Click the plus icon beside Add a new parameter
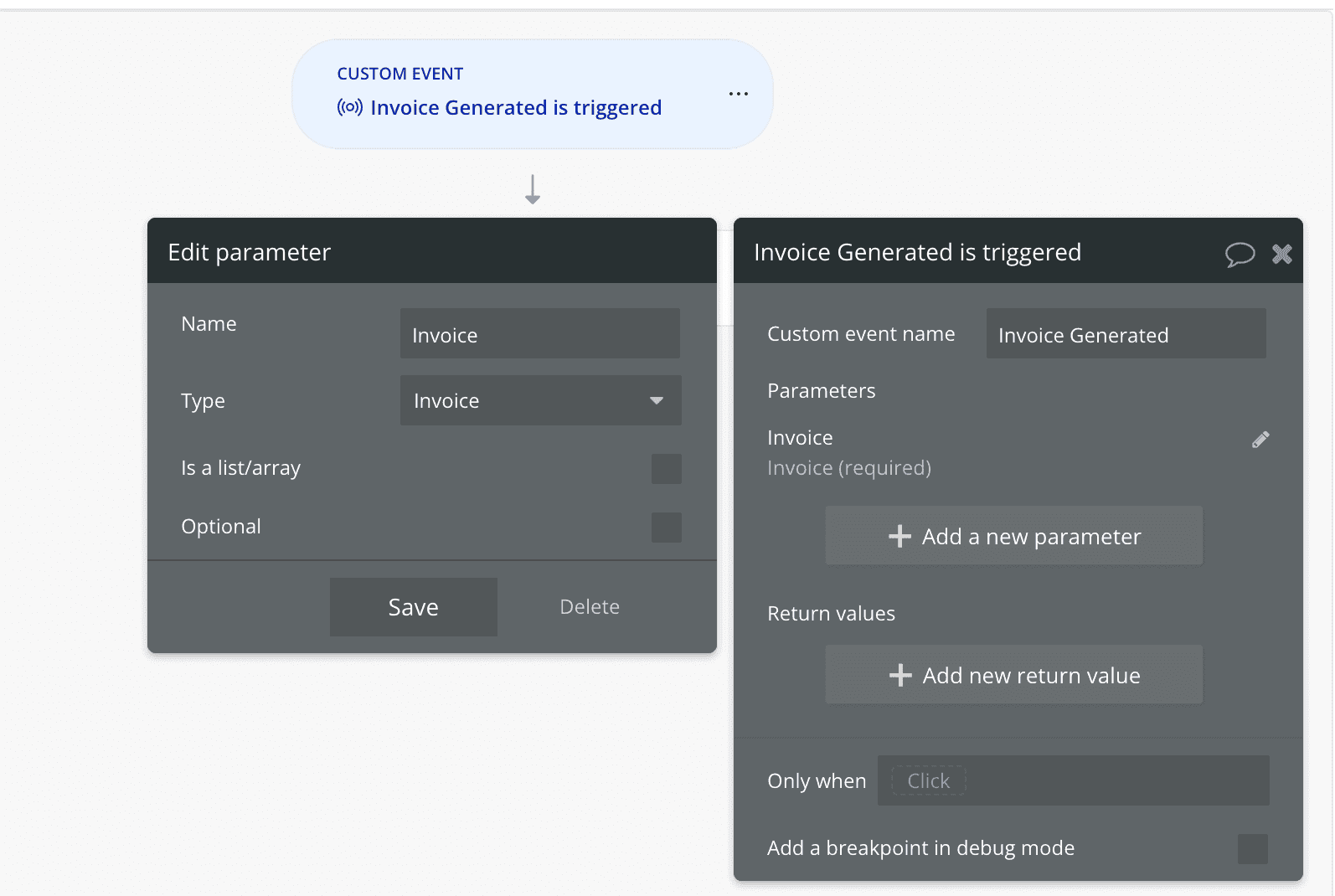1335x896 pixels. click(x=899, y=536)
